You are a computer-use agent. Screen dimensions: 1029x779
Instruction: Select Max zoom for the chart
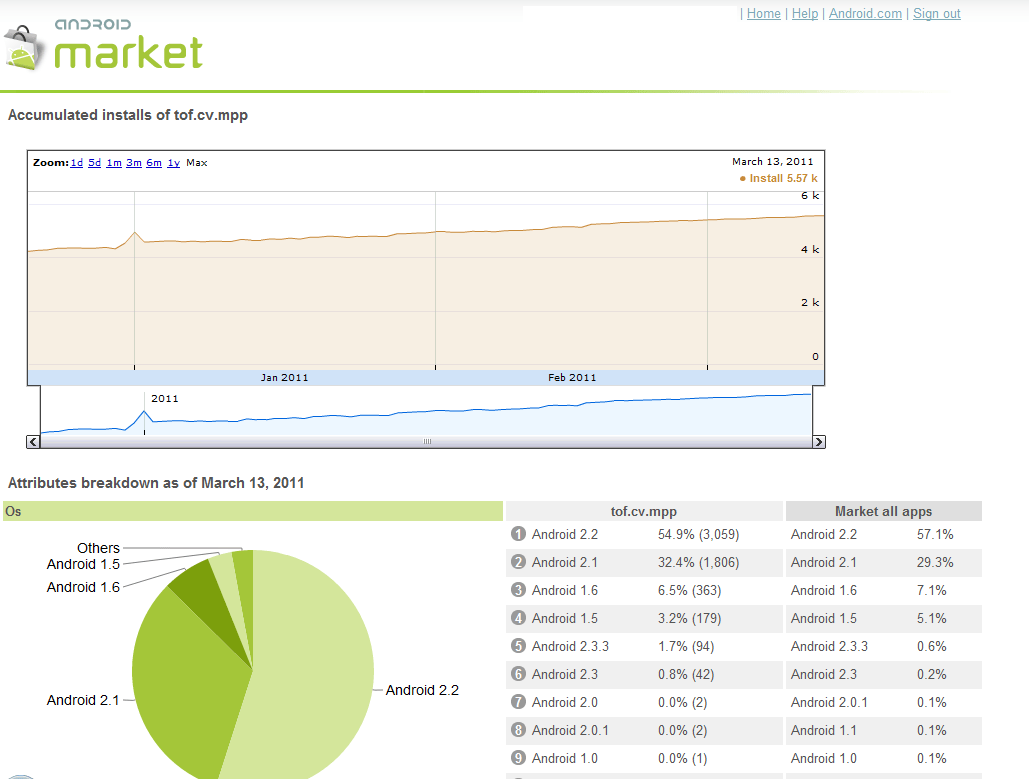197,163
